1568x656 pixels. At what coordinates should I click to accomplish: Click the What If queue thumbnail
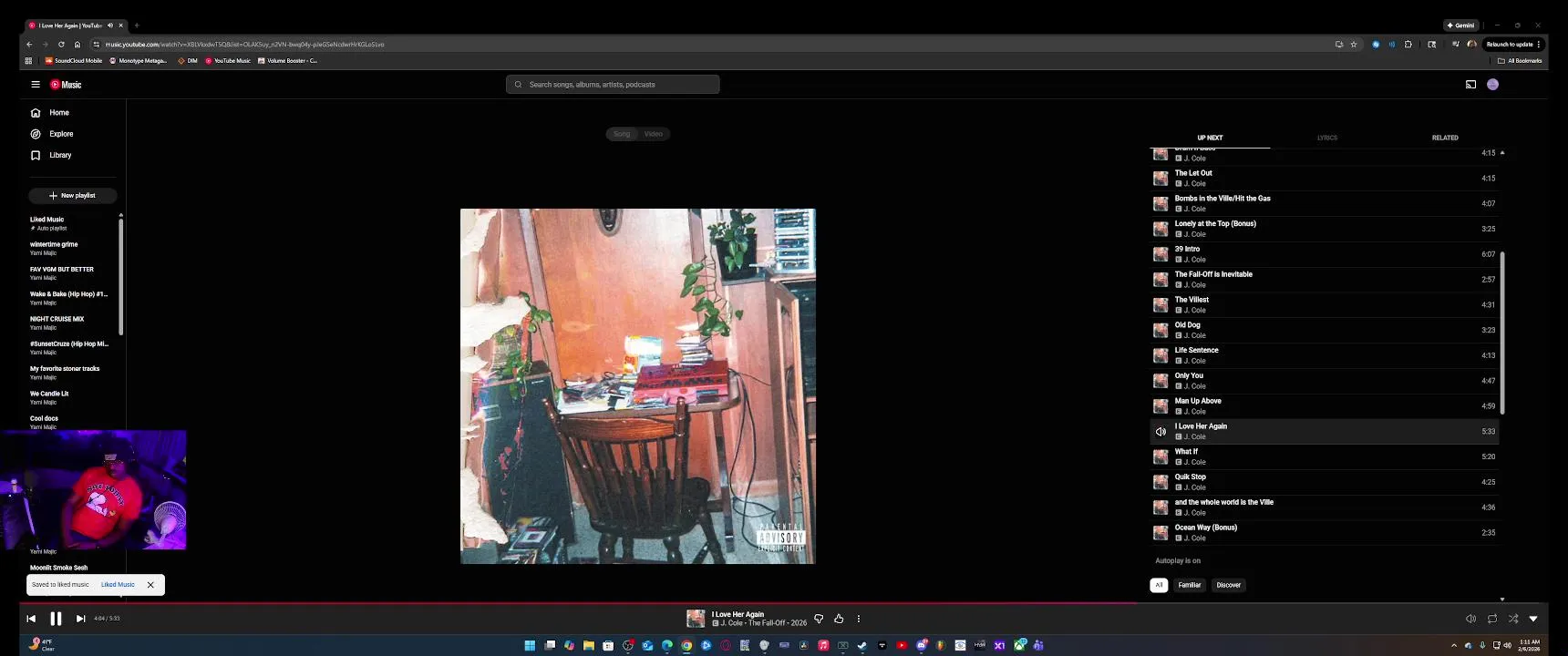[1161, 457]
